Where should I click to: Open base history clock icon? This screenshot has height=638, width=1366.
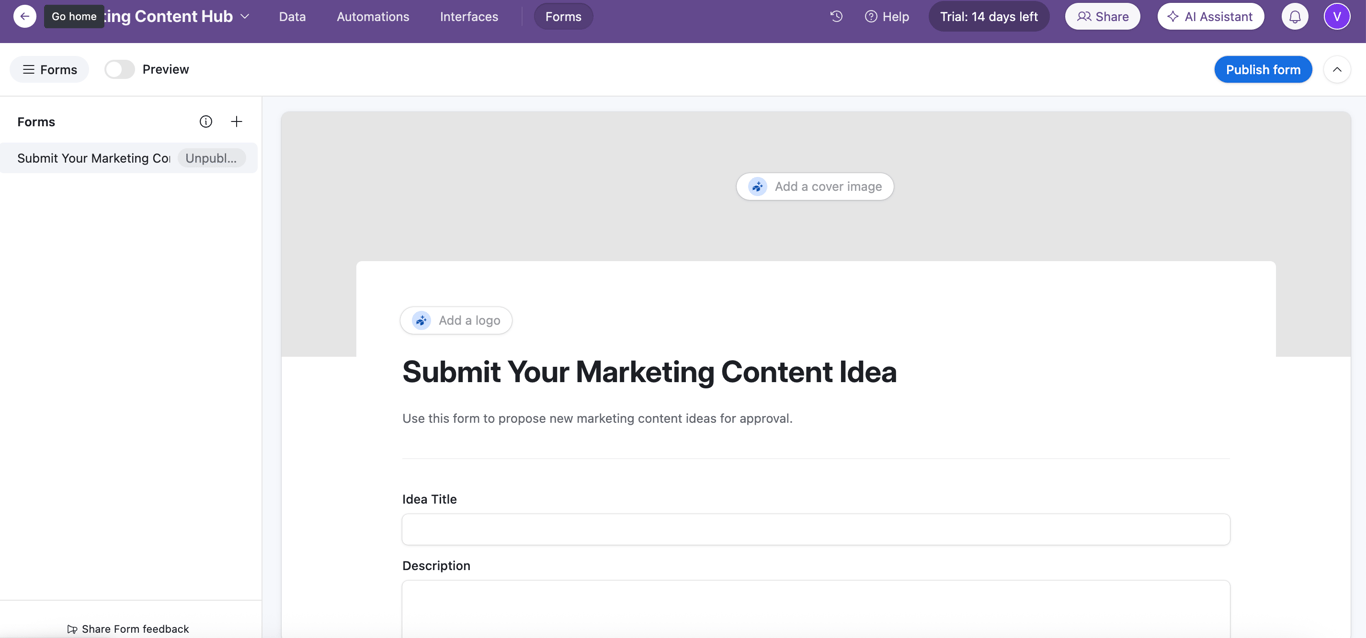[x=836, y=16]
